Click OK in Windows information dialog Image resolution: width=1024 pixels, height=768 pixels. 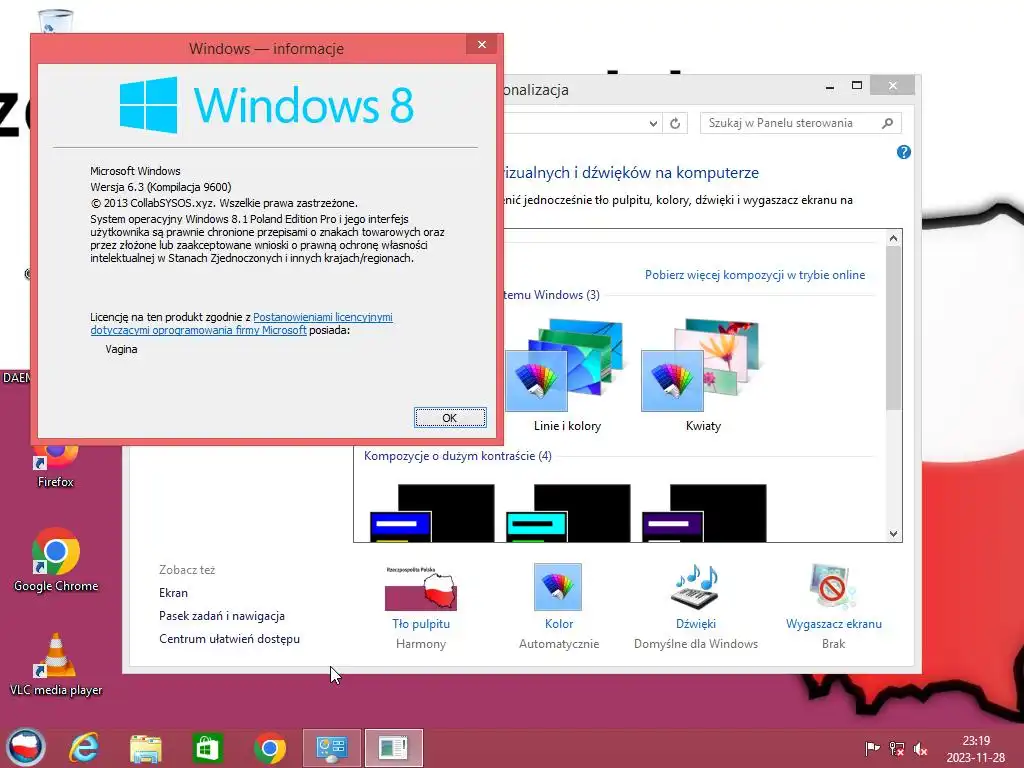(450, 417)
